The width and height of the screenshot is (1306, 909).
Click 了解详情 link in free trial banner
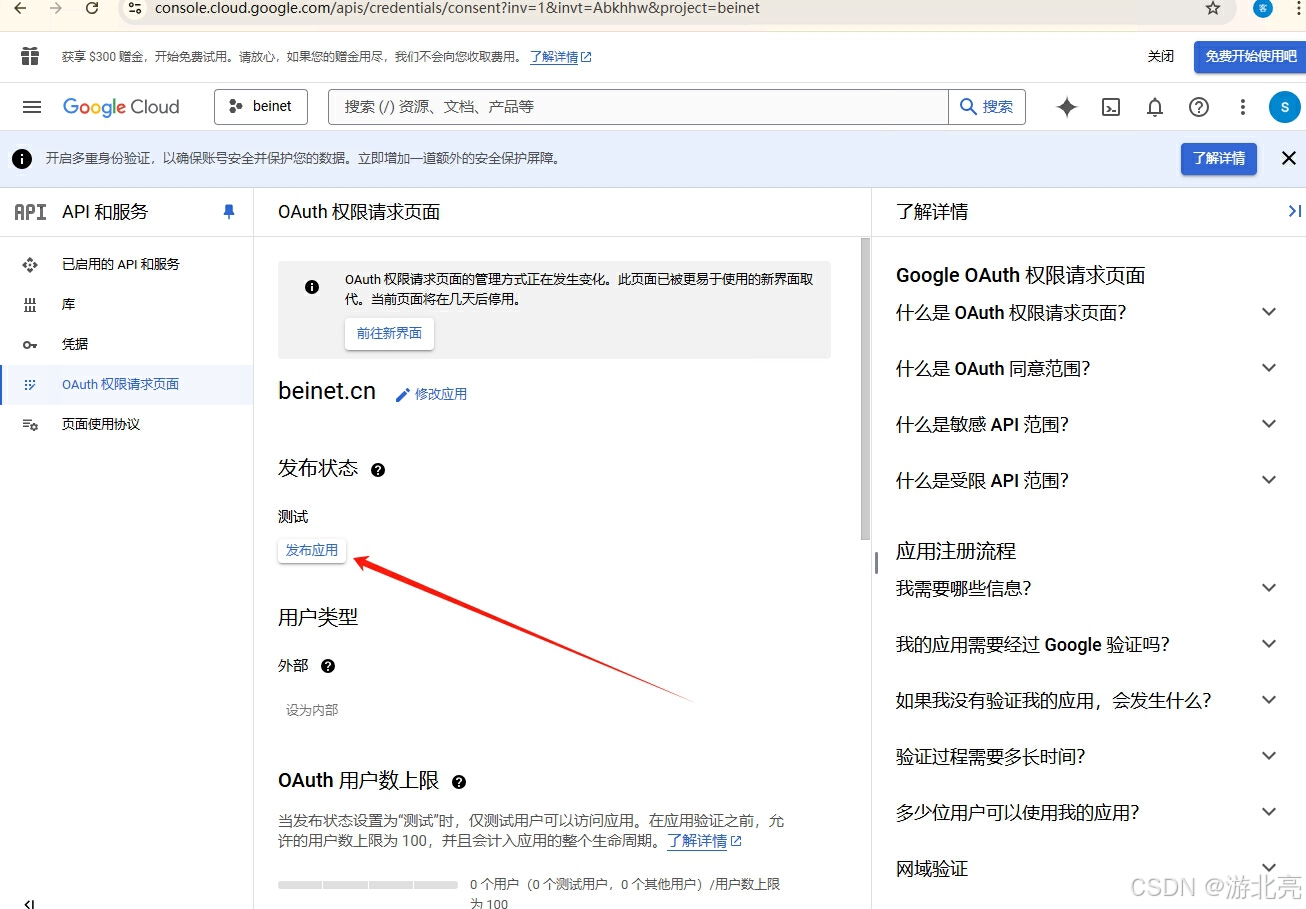point(560,57)
